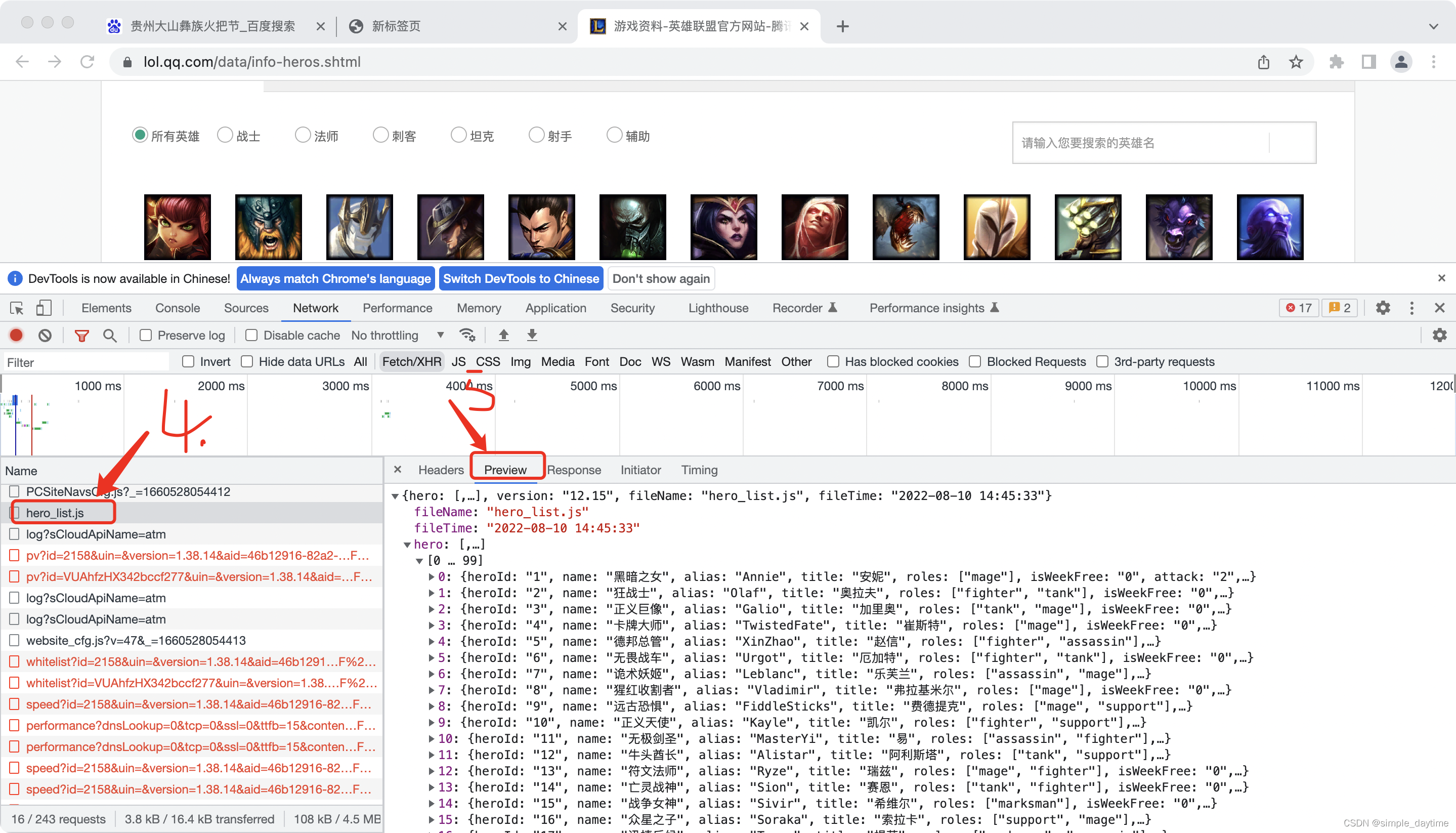The image size is (1456, 833).
Task: Expand hero entry 1 Olaf
Action: pyautogui.click(x=432, y=593)
